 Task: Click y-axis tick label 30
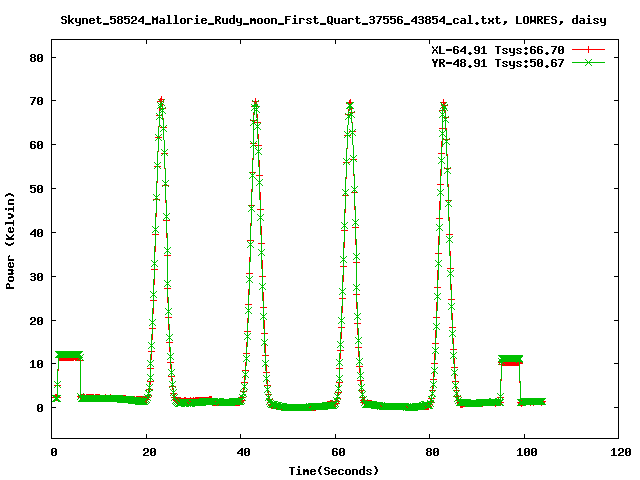tap(36, 277)
